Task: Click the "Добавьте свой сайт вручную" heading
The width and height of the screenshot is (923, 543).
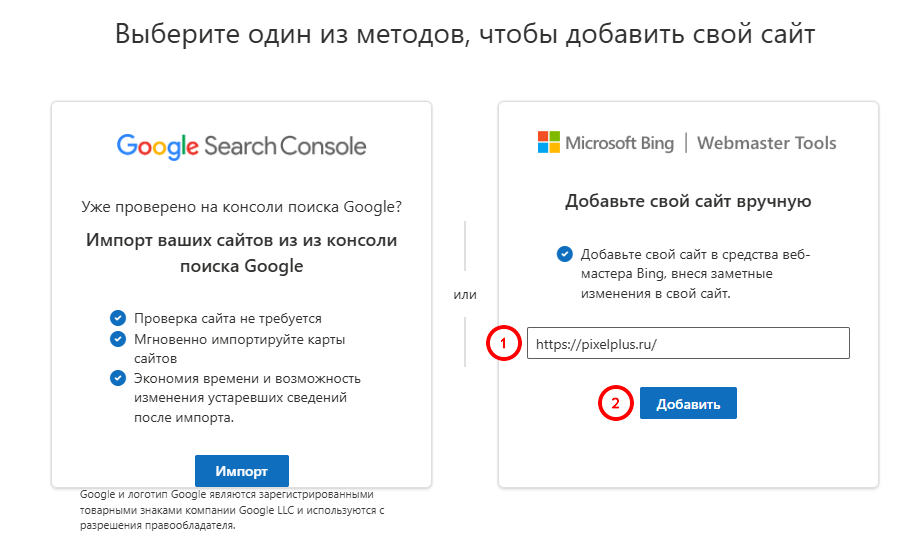Action: coord(688,201)
